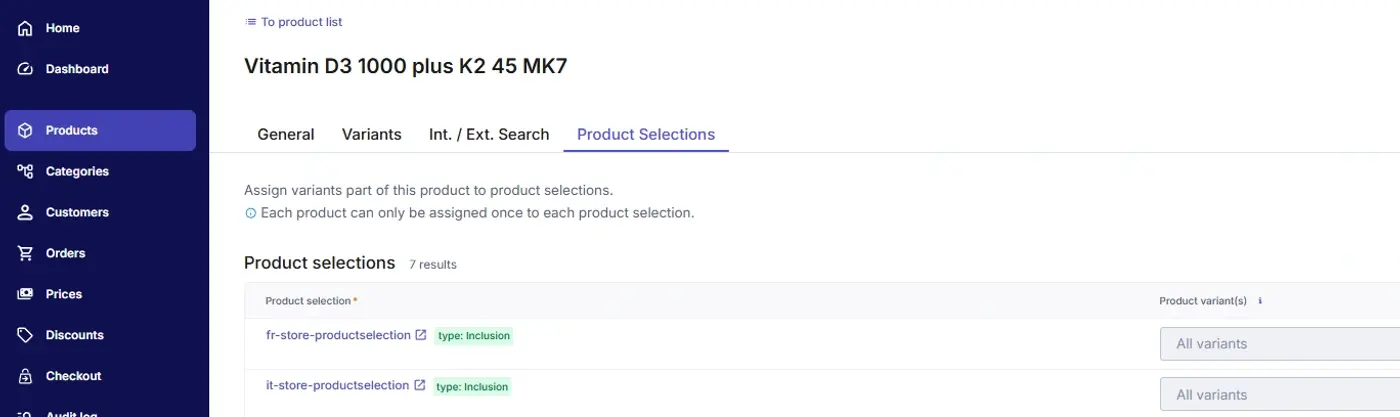Click the Checkout lock-bag icon
Image resolution: width=1400 pixels, height=417 pixels.
26,376
